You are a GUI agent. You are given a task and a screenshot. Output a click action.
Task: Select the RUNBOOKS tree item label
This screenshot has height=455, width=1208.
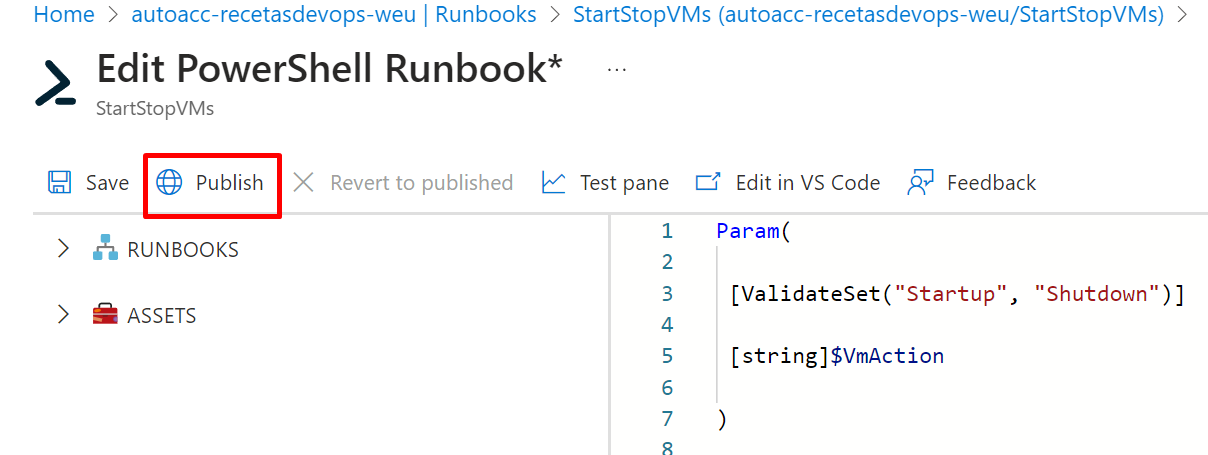click(x=183, y=250)
